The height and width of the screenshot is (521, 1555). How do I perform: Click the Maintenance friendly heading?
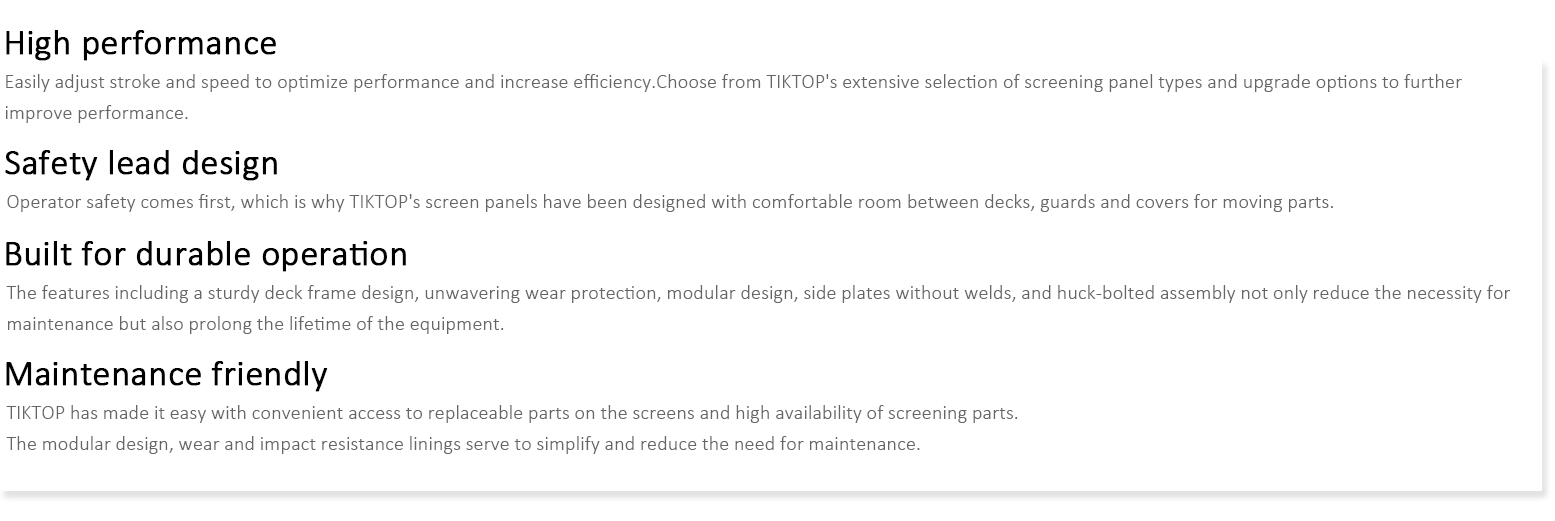(x=166, y=374)
